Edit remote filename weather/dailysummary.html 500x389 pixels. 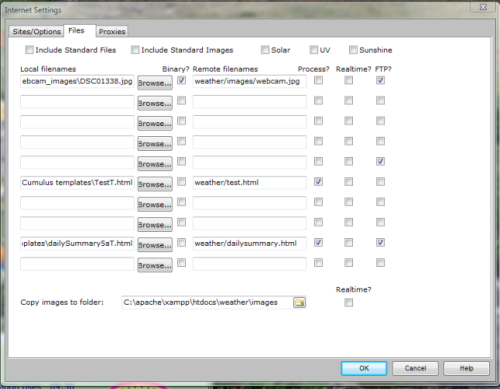[249, 243]
